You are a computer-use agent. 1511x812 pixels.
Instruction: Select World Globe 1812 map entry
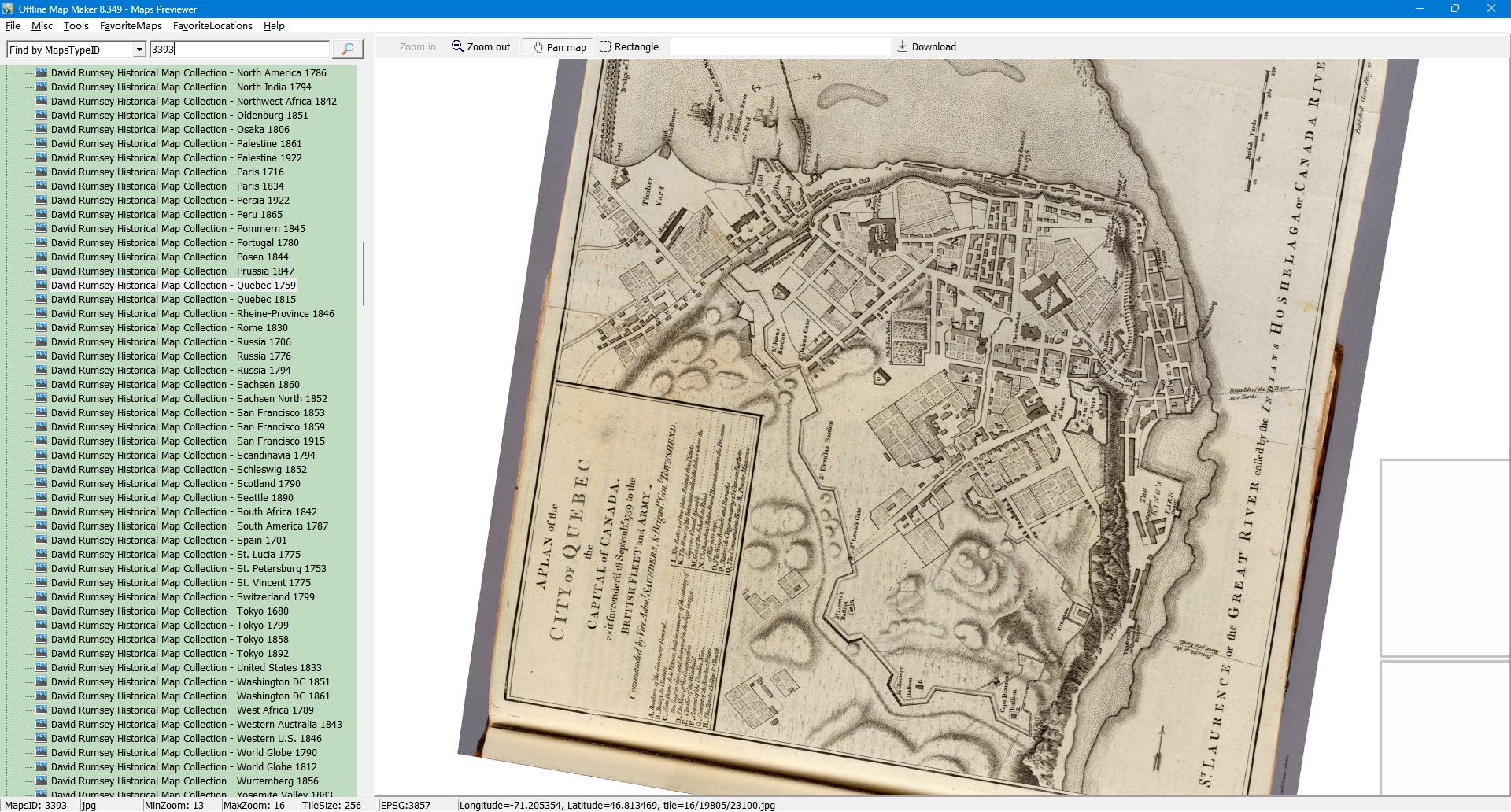(183, 767)
